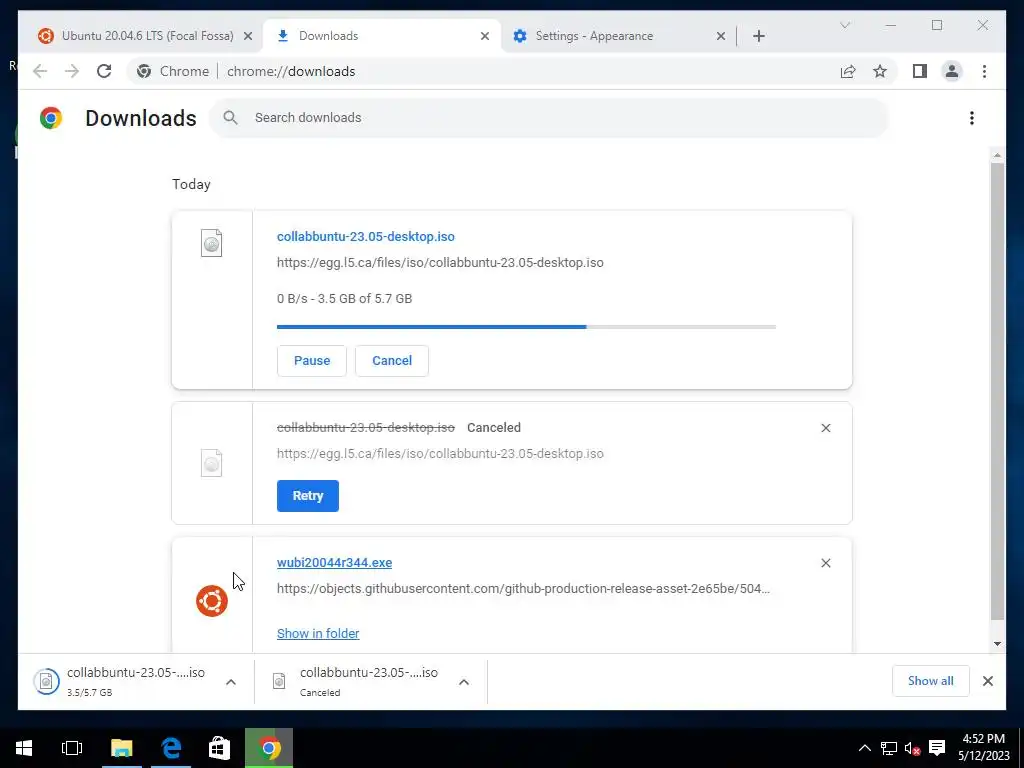This screenshot has height=768, width=1024.
Task: Open the Windows Start menu
Action: tap(24, 748)
